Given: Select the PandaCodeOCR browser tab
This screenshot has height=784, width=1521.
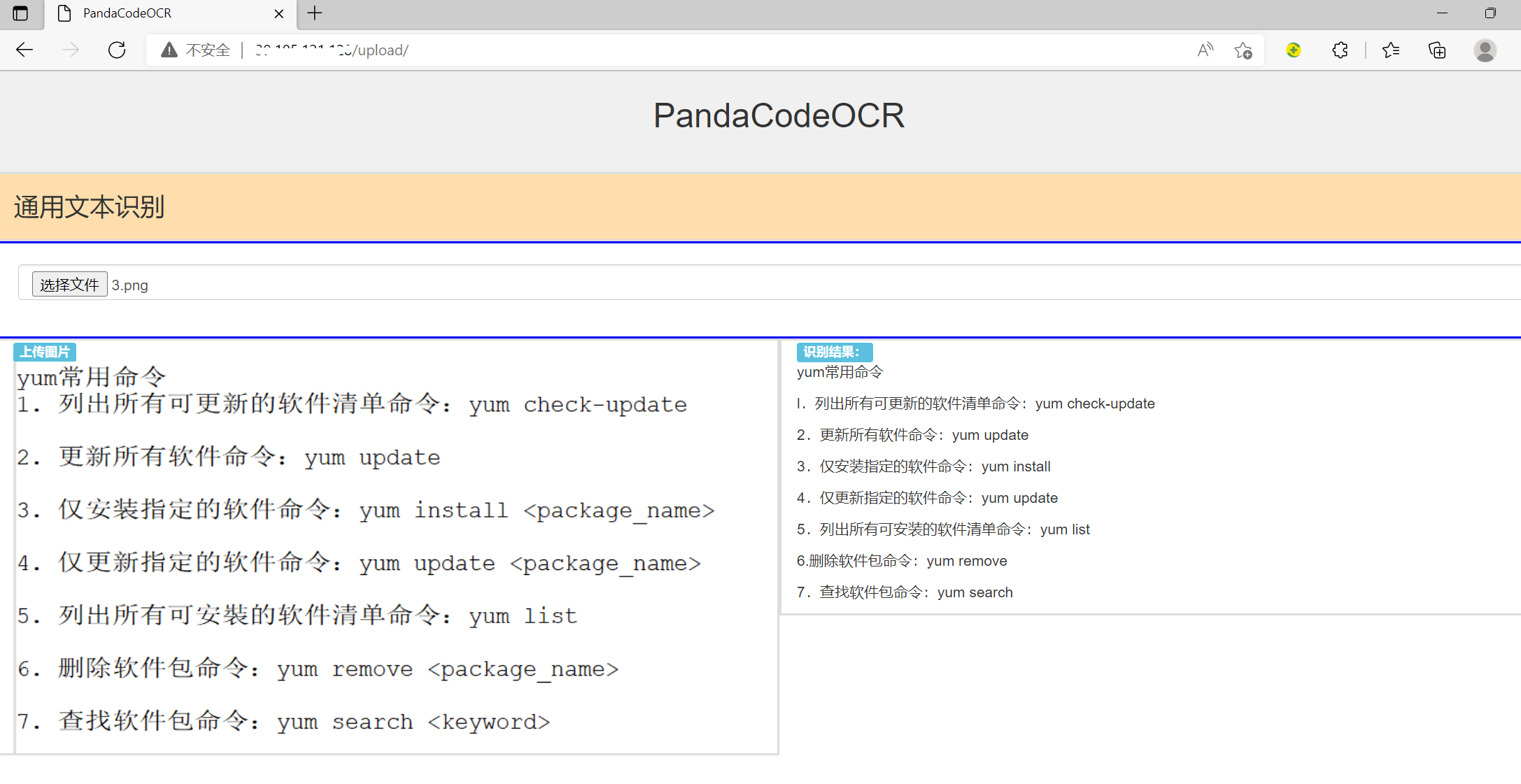Looking at the screenshot, I should tap(170, 13).
